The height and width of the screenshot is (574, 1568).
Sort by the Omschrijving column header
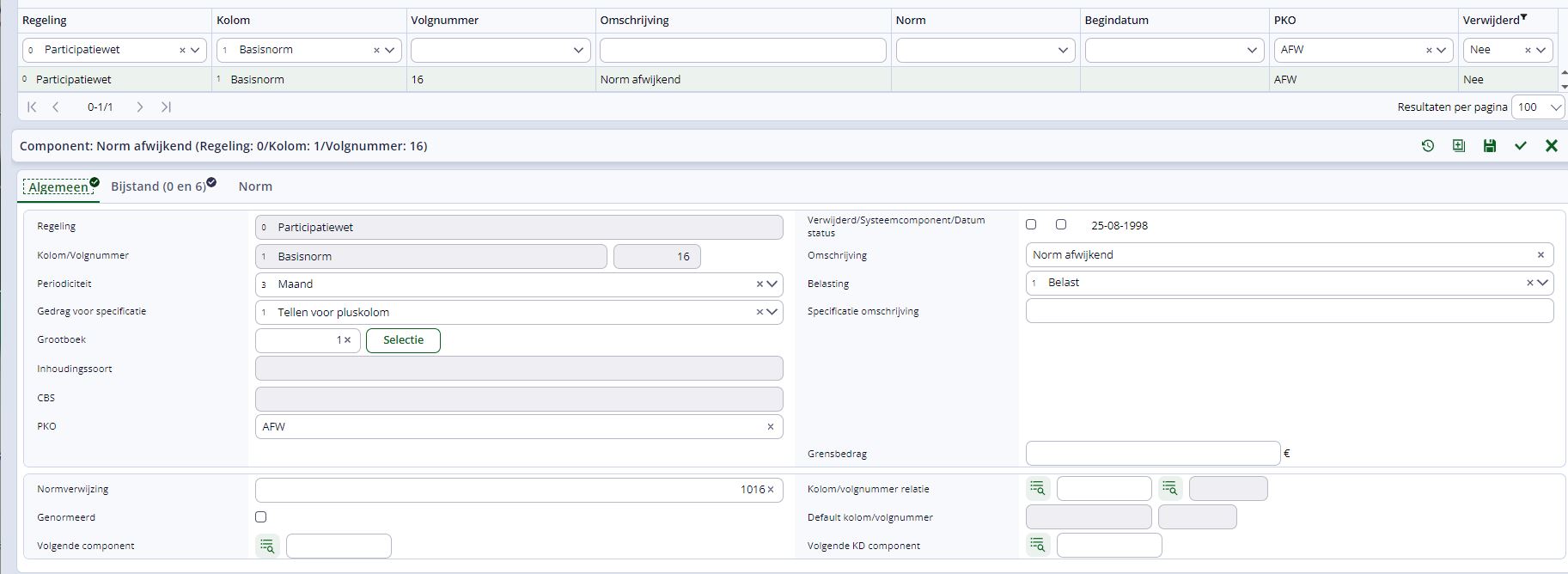pos(634,21)
